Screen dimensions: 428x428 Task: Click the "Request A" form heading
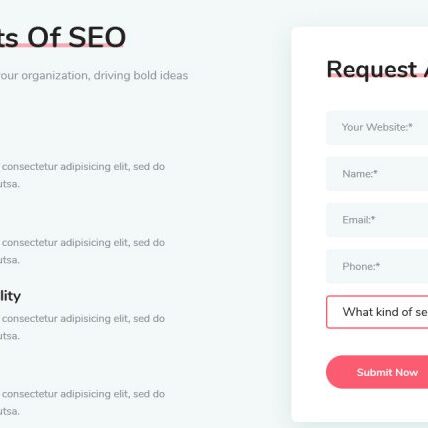[x=377, y=70]
